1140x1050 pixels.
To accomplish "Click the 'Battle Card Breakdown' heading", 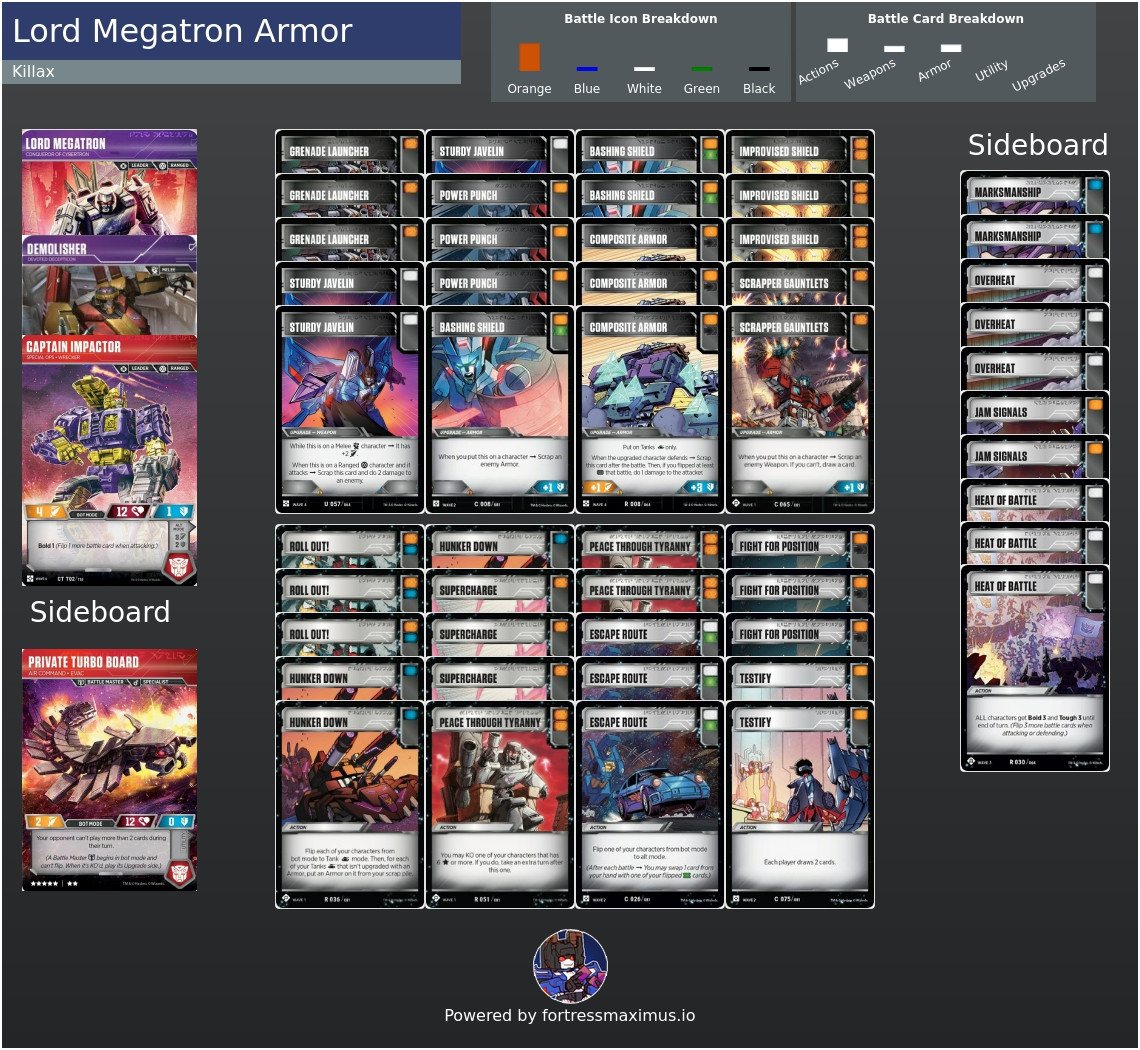I will pyautogui.click(x=945, y=18).
